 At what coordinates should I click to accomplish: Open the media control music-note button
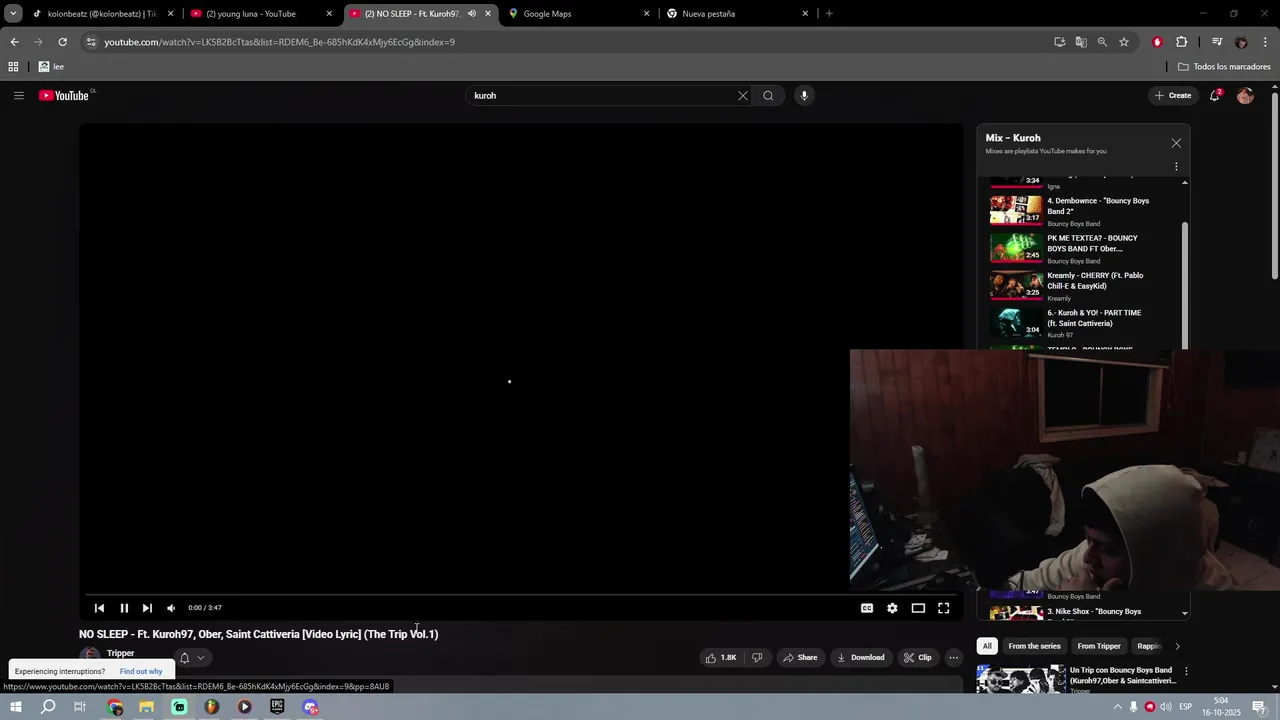point(1216,42)
